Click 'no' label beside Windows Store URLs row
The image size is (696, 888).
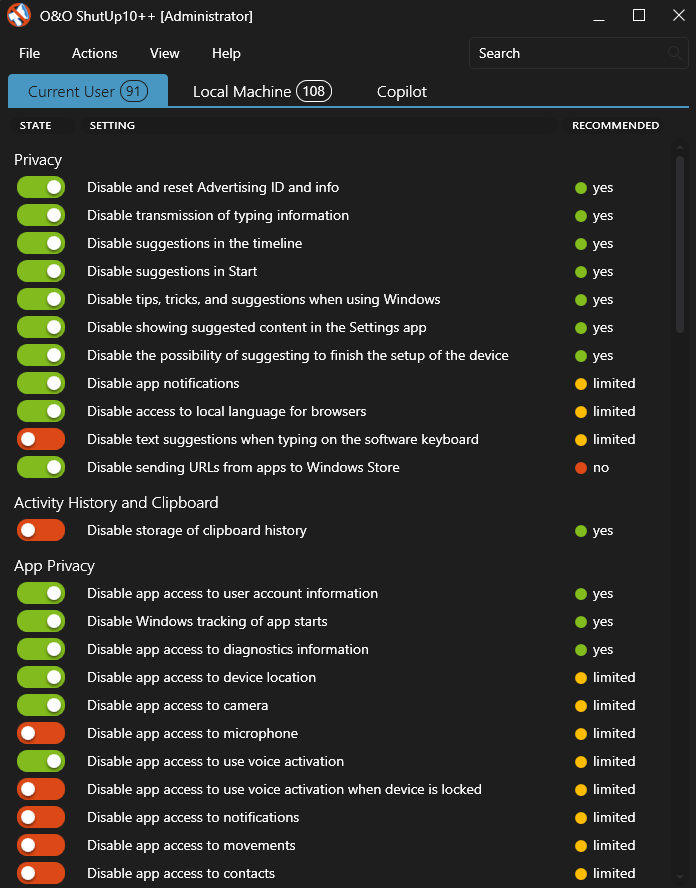pos(601,468)
